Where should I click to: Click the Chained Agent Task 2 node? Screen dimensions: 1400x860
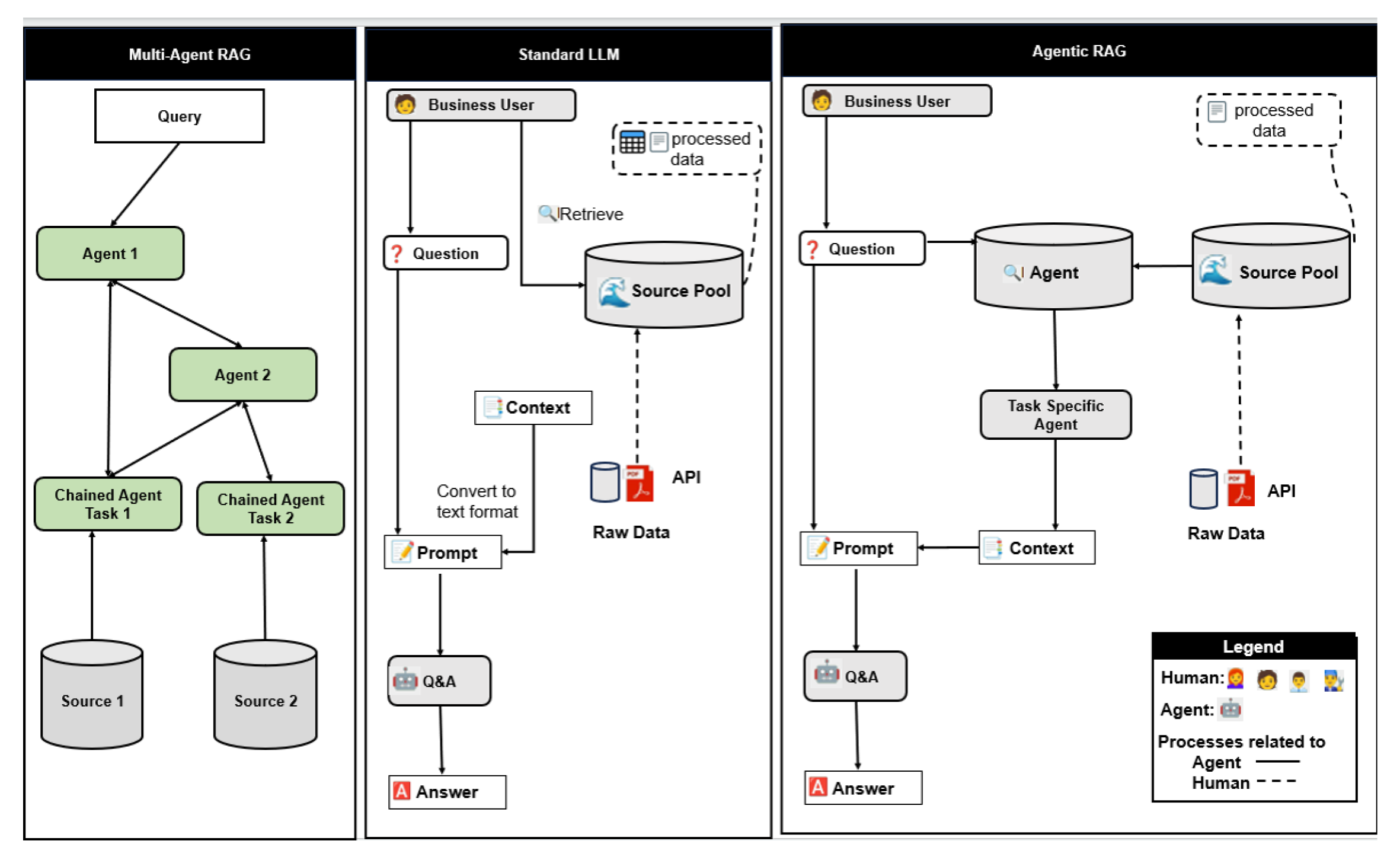(270, 509)
